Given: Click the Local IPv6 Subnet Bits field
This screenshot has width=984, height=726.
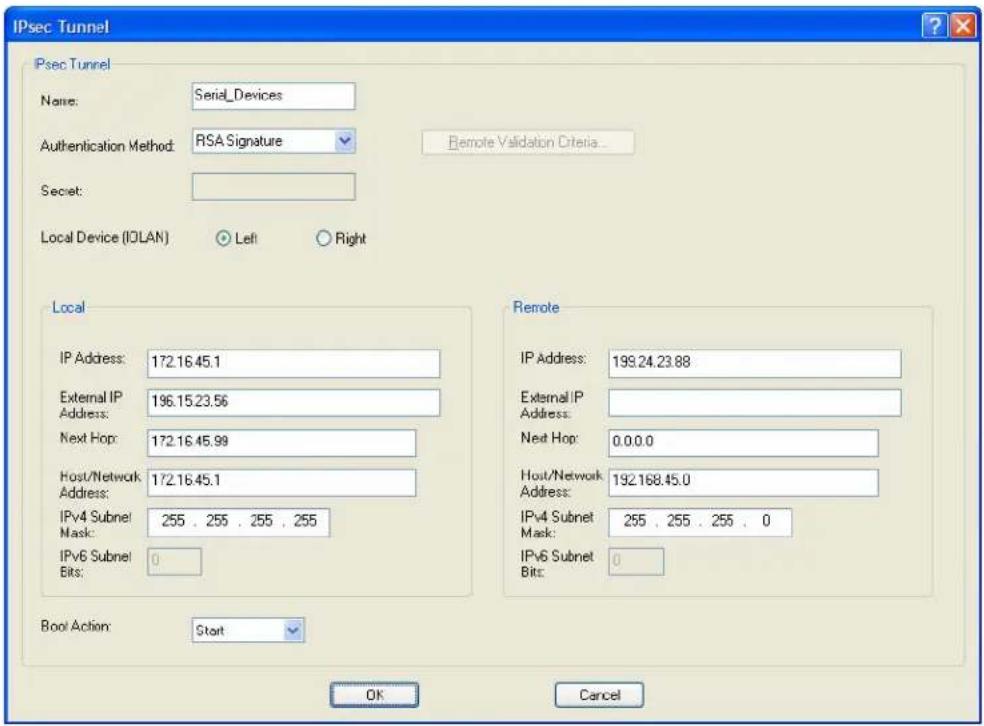Looking at the screenshot, I should (174, 562).
